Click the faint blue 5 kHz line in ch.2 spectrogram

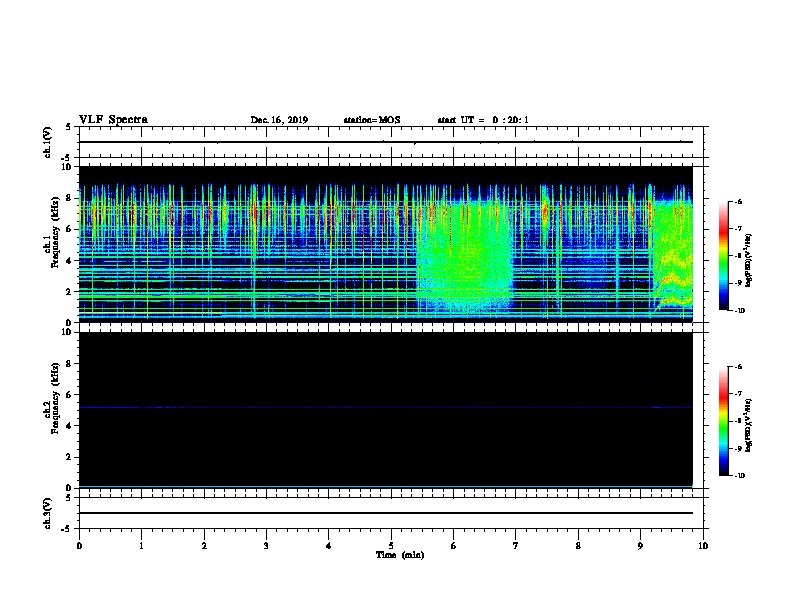(x=385, y=407)
